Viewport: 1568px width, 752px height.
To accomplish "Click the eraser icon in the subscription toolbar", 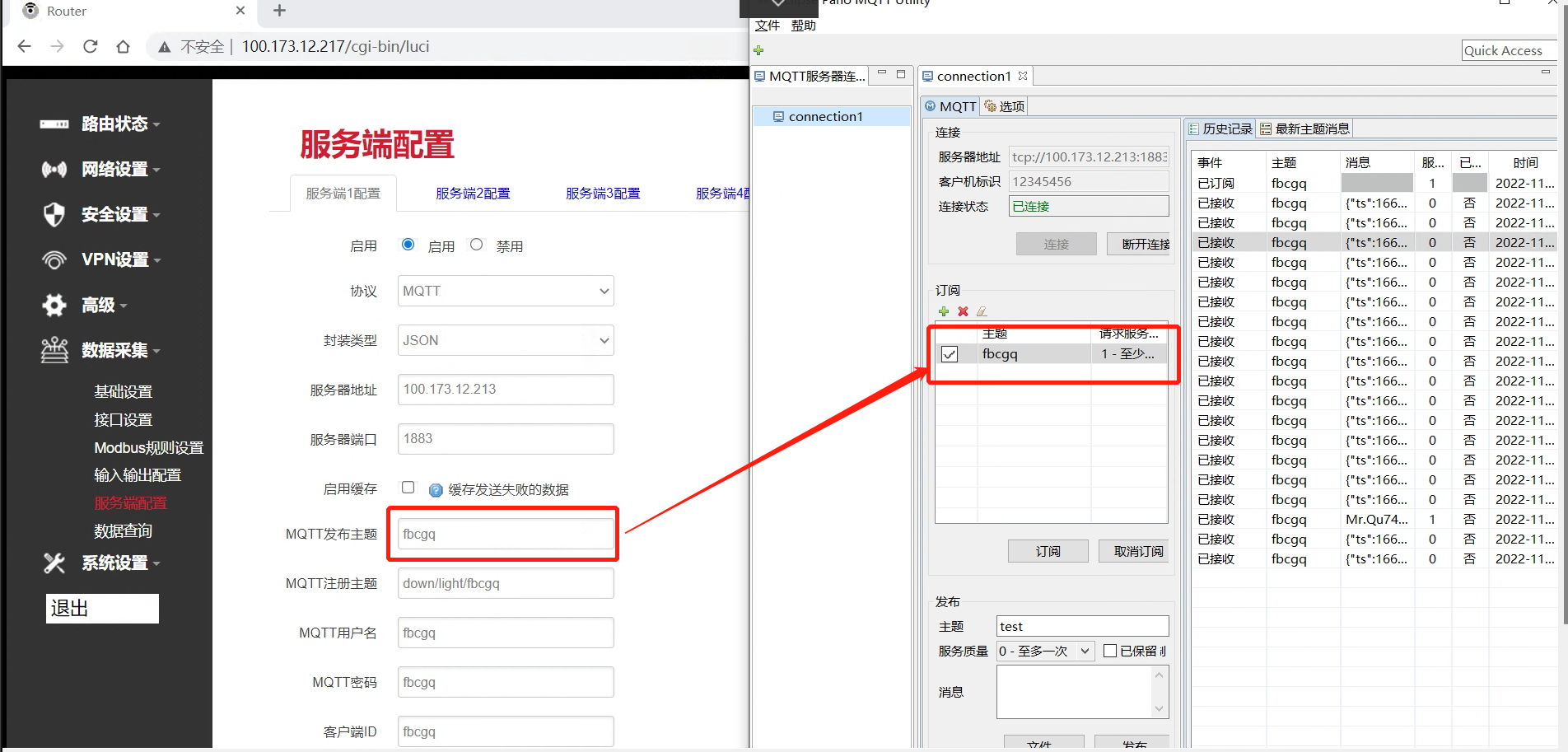I will (x=982, y=311).
